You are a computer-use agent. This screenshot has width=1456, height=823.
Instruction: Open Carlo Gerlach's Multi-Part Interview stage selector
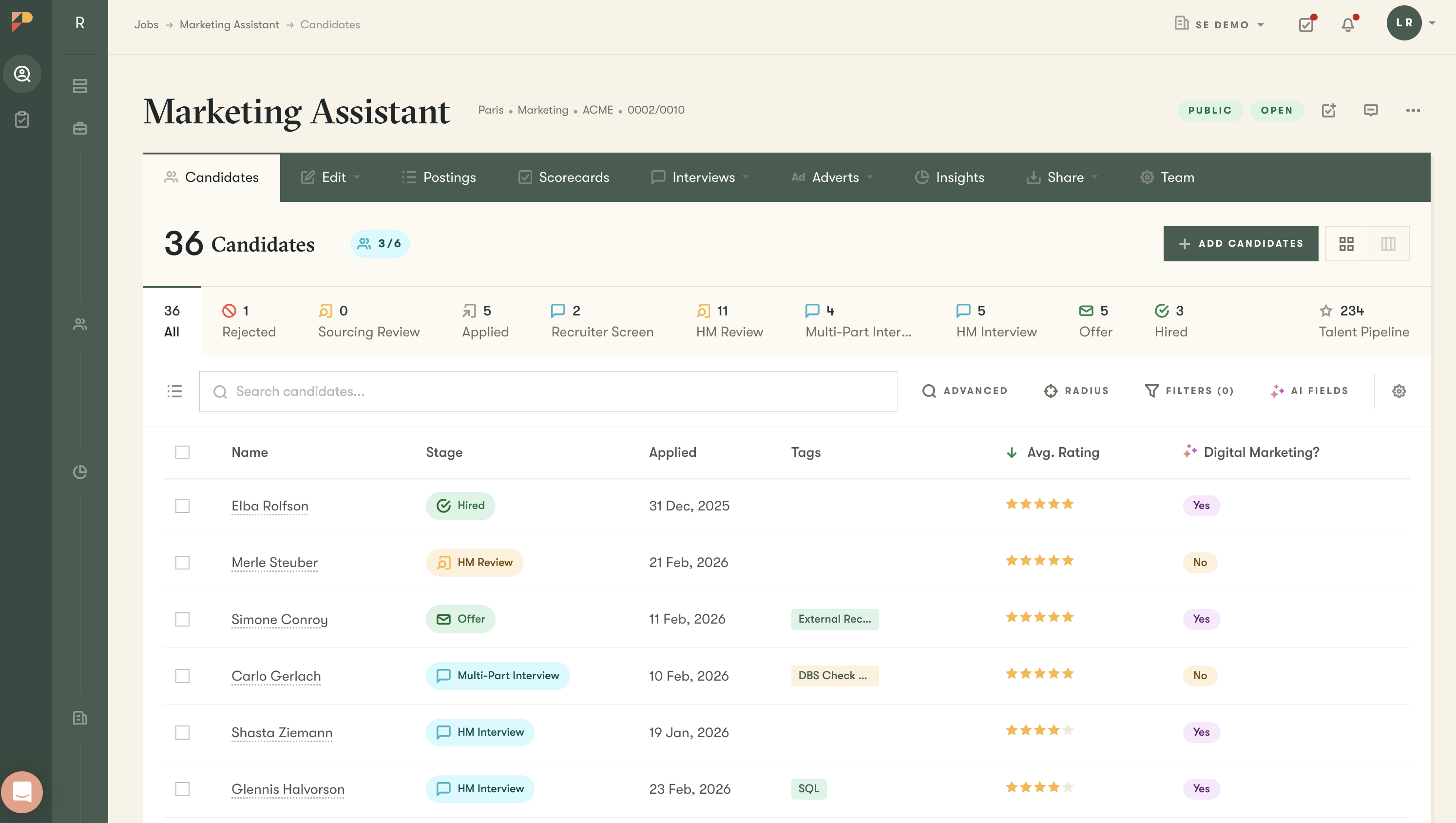[498, 676]
